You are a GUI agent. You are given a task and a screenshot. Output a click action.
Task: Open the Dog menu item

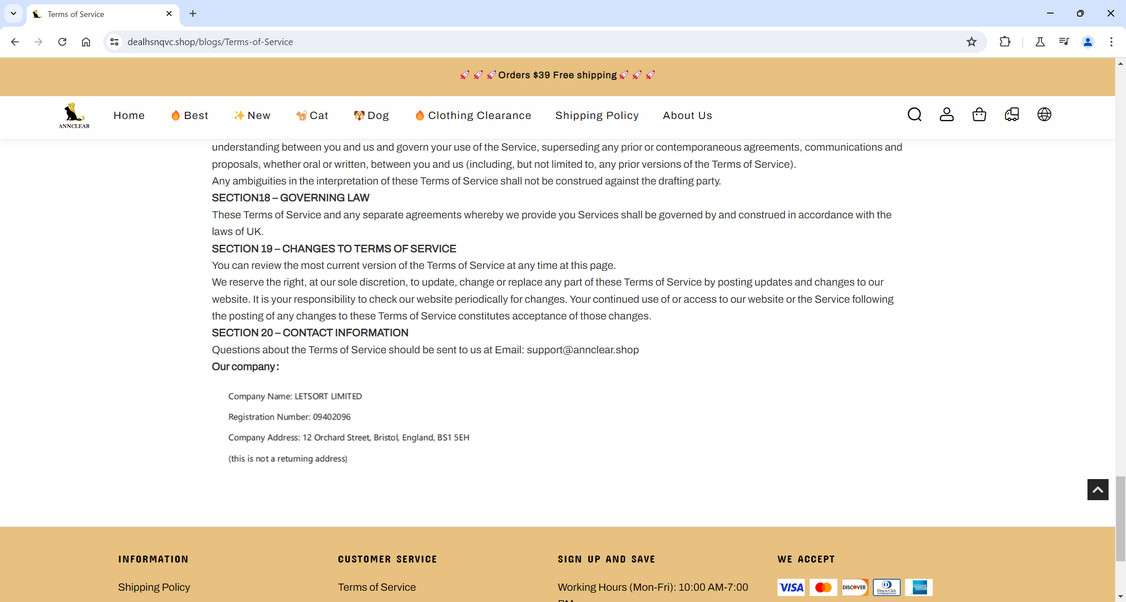[371, 115]
